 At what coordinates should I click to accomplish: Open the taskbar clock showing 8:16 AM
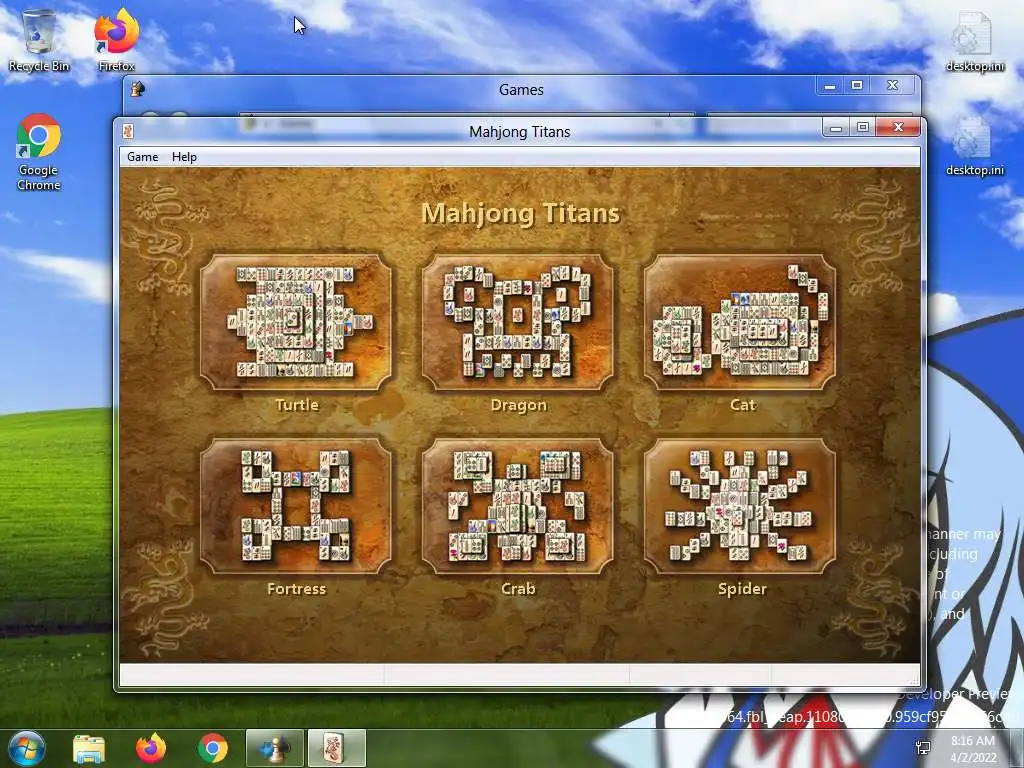(973, 749)
